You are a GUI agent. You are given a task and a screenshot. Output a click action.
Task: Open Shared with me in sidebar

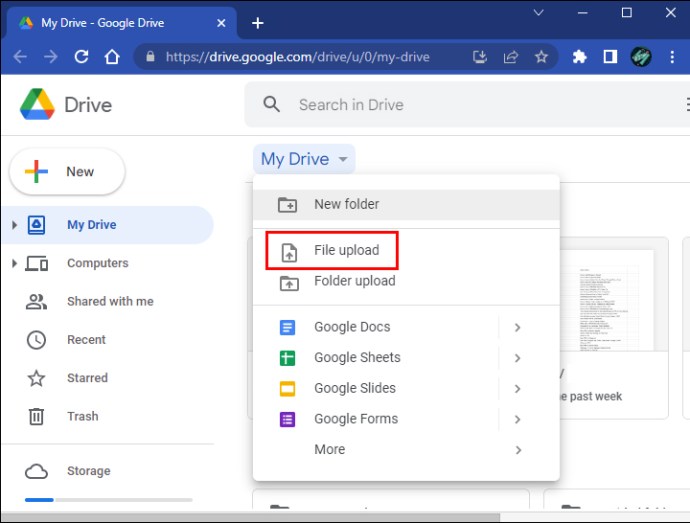click(110, 301)
